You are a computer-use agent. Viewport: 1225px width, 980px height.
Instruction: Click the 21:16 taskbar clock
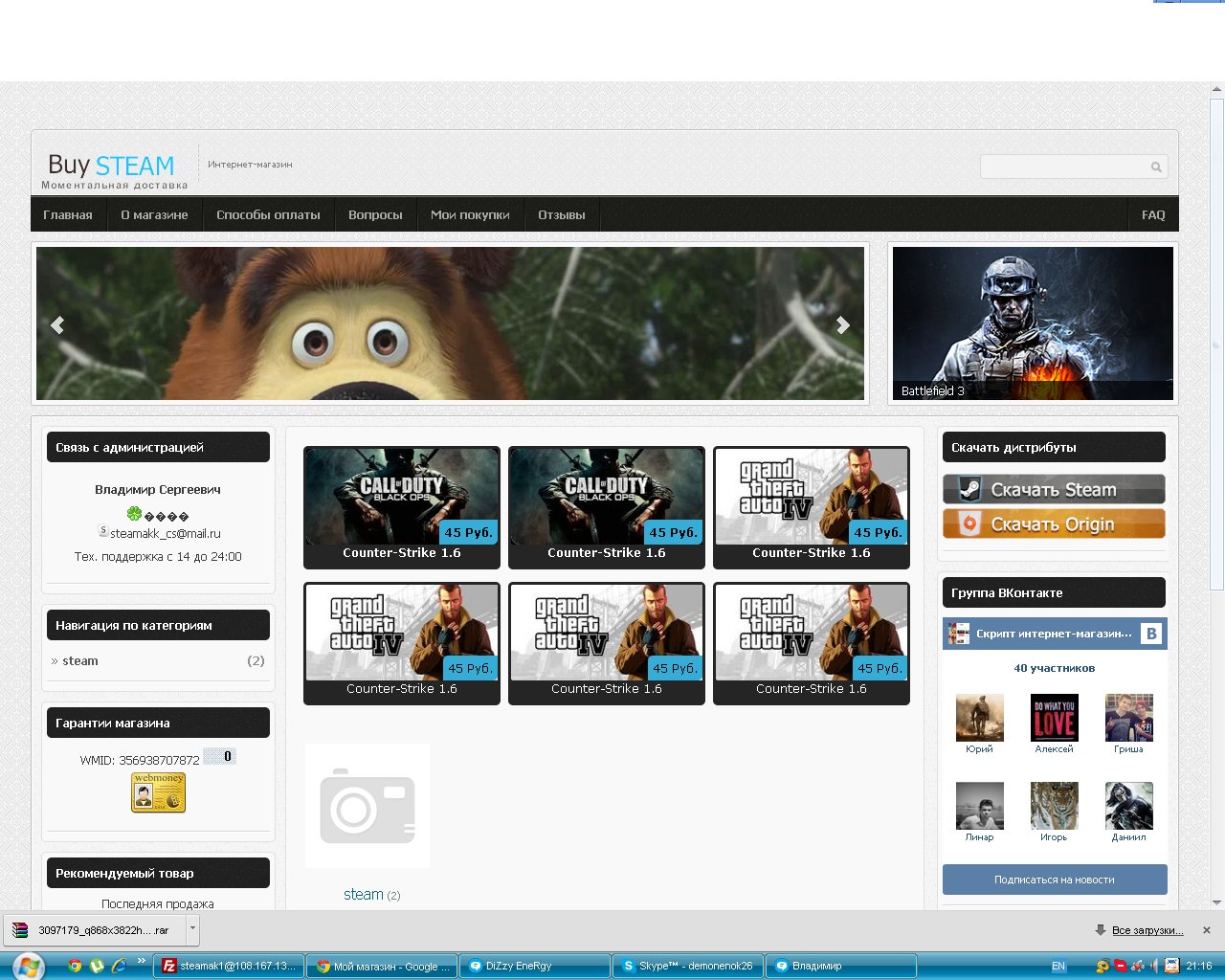click(1199, 967)
